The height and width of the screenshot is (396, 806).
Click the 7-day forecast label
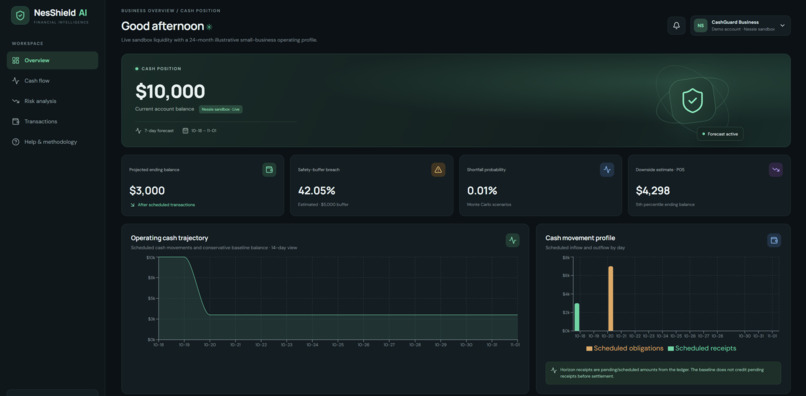159,131
